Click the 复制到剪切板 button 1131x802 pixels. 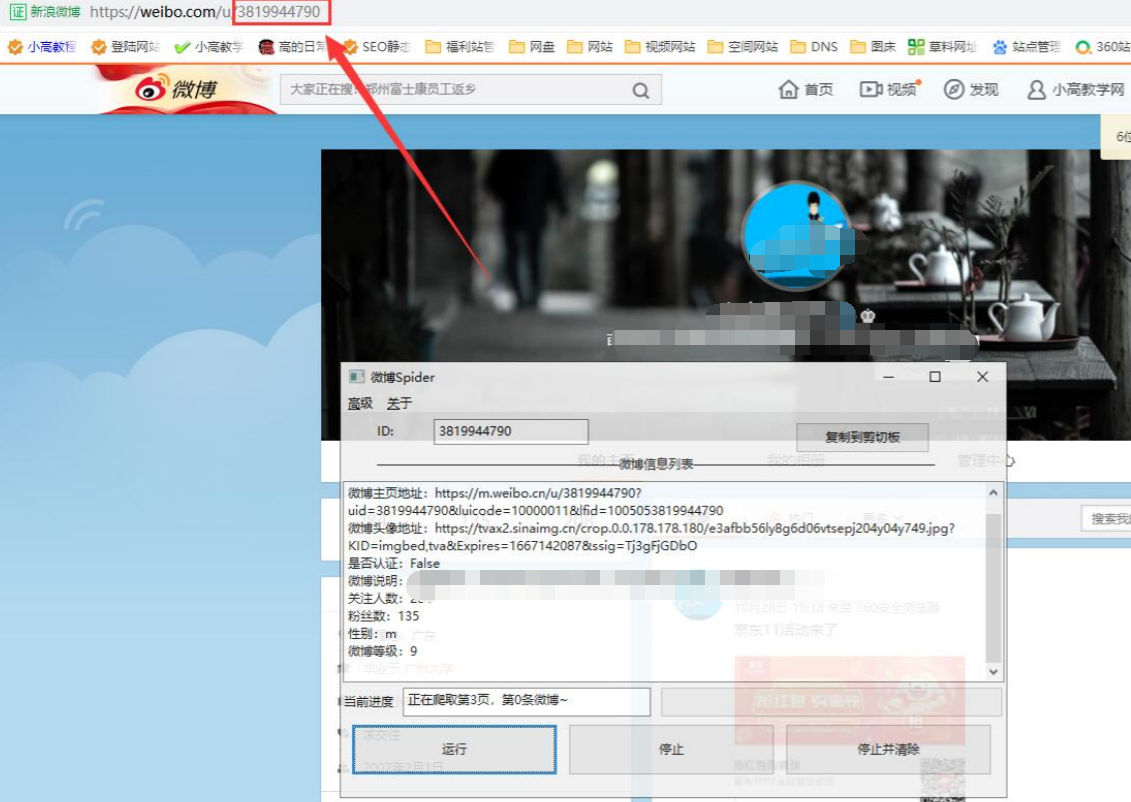click(x=862, y=437)
